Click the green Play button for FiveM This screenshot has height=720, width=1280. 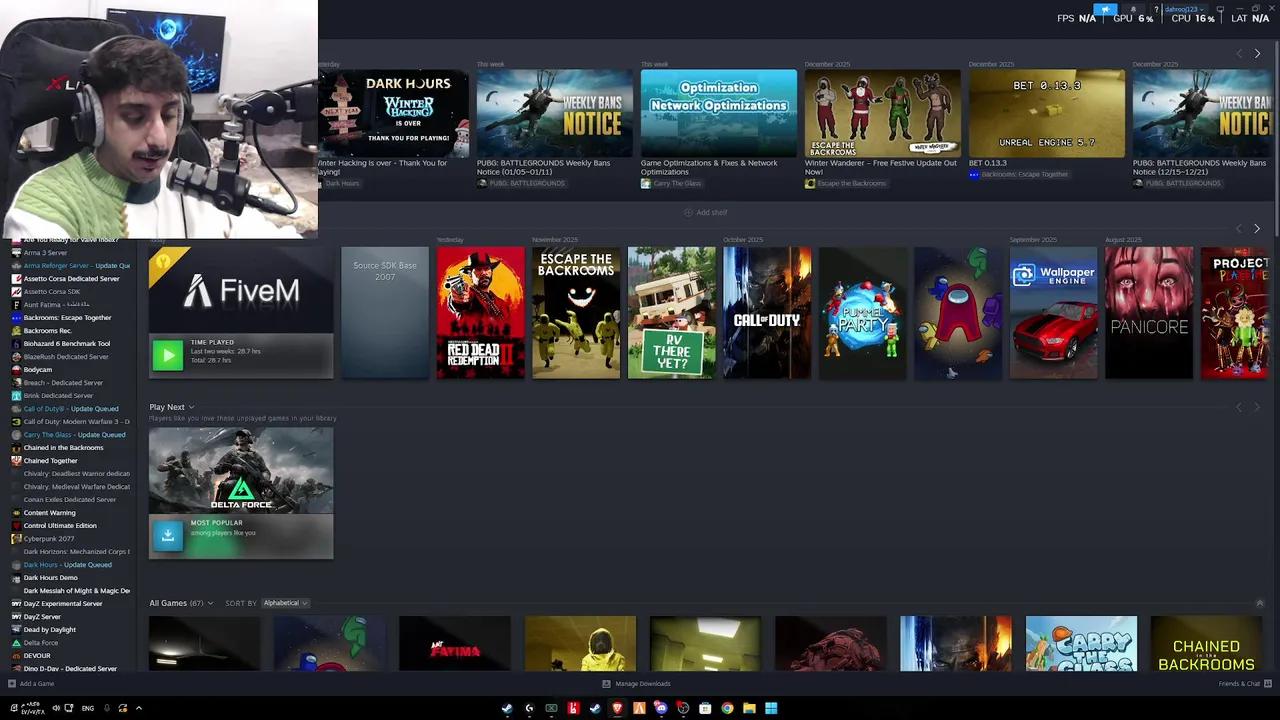coord(167,355)
